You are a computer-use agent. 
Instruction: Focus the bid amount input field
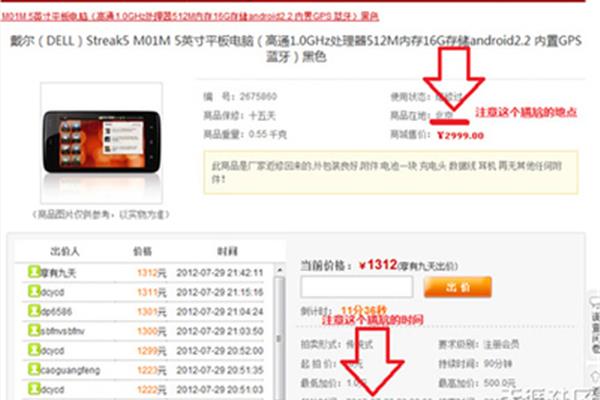pos(357,287)
